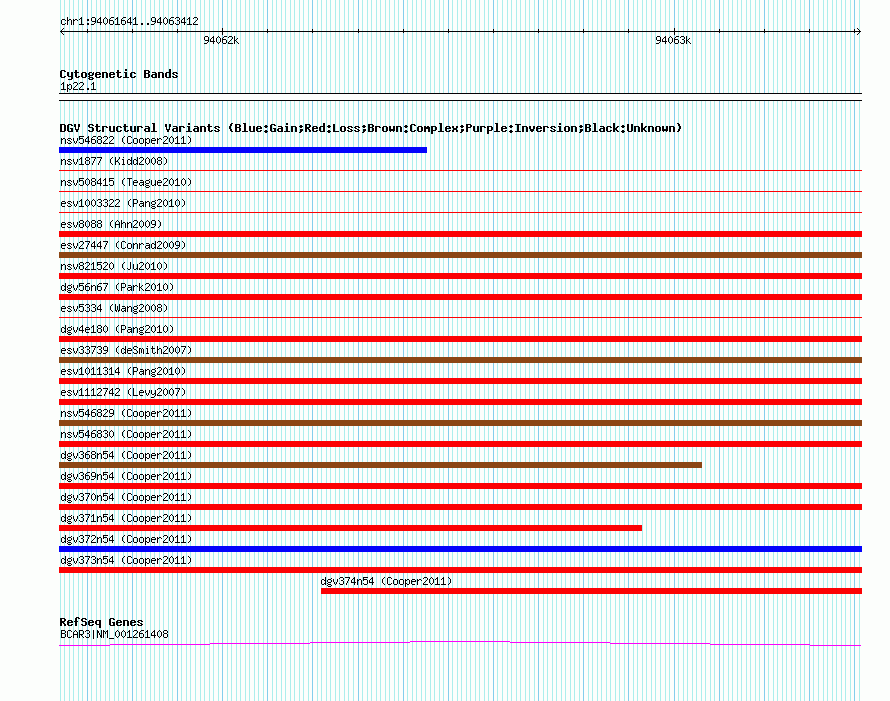Screen dimensions: 890x701
Task: Open dgv368n54 (Cooper2011) variant label
Action: pos(126,455)
